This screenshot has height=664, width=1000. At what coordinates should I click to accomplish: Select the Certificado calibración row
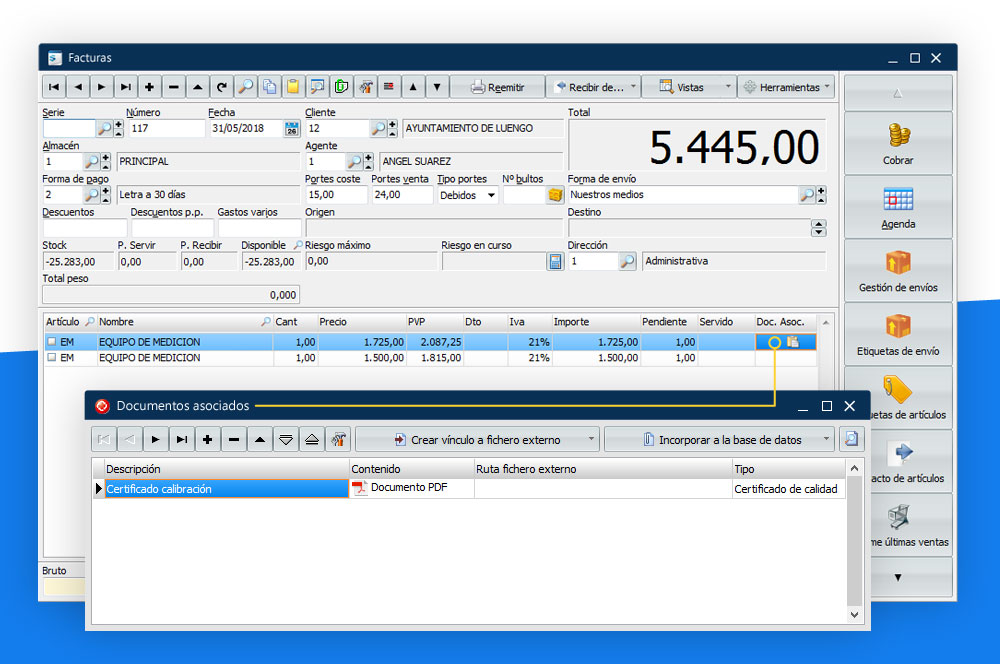226,489
